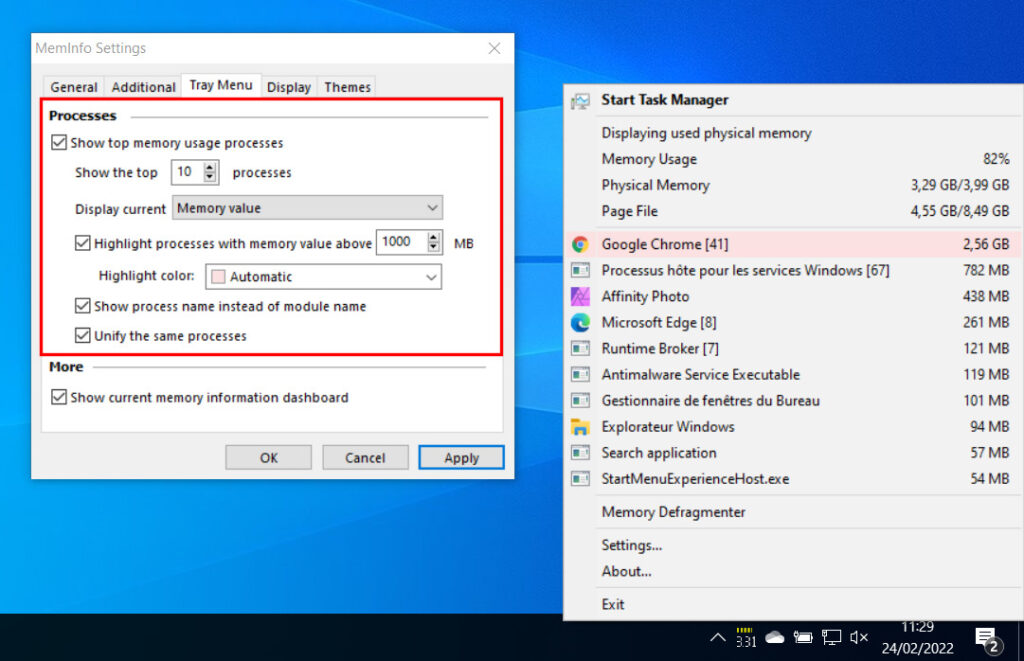Click the pink Automatic highlight color swatch
This screenshot has width=1024, height=661.
pyautogui.click(x=218, y=277)
